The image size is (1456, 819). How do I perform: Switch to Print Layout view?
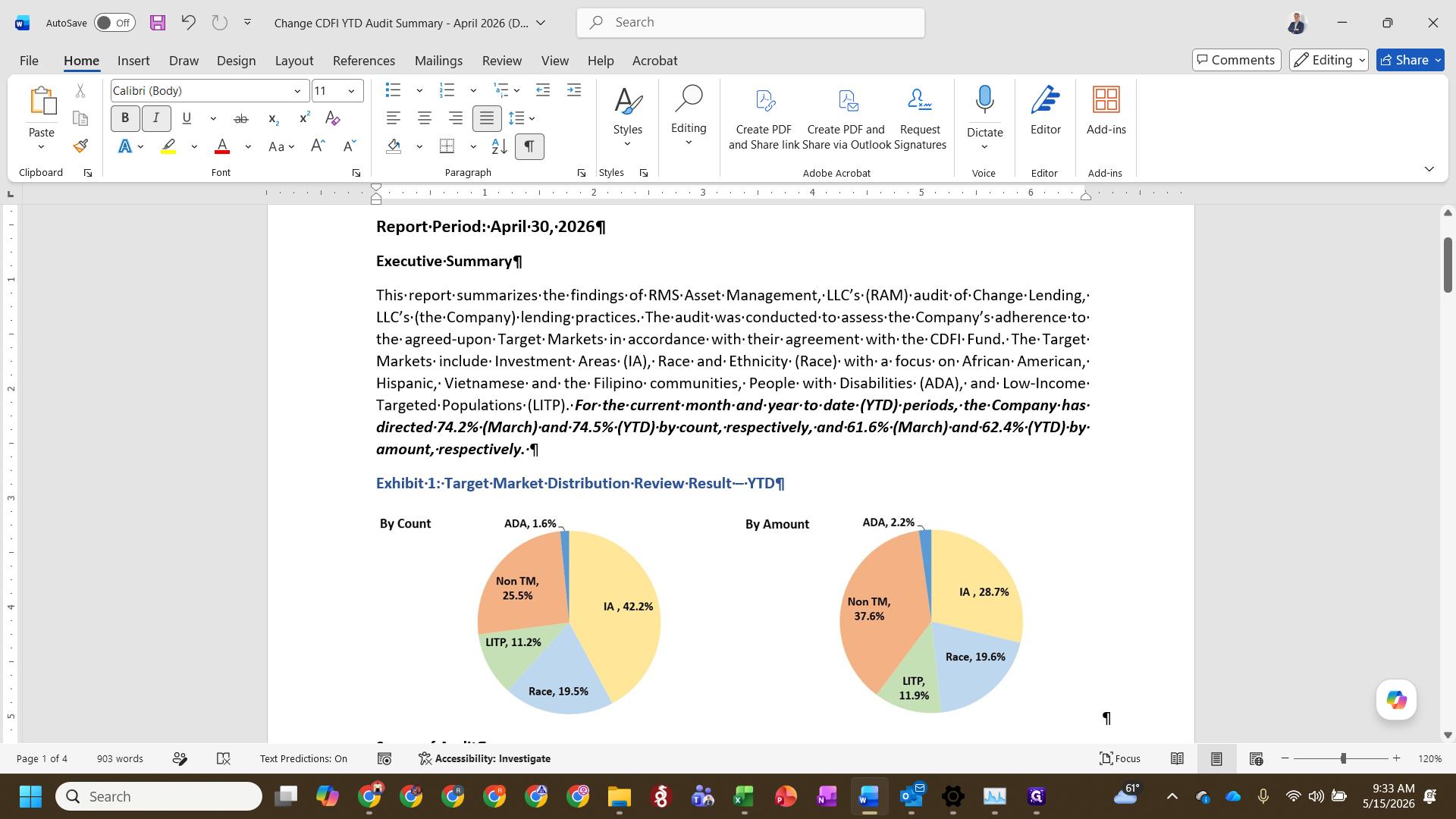pos(1216,758)
